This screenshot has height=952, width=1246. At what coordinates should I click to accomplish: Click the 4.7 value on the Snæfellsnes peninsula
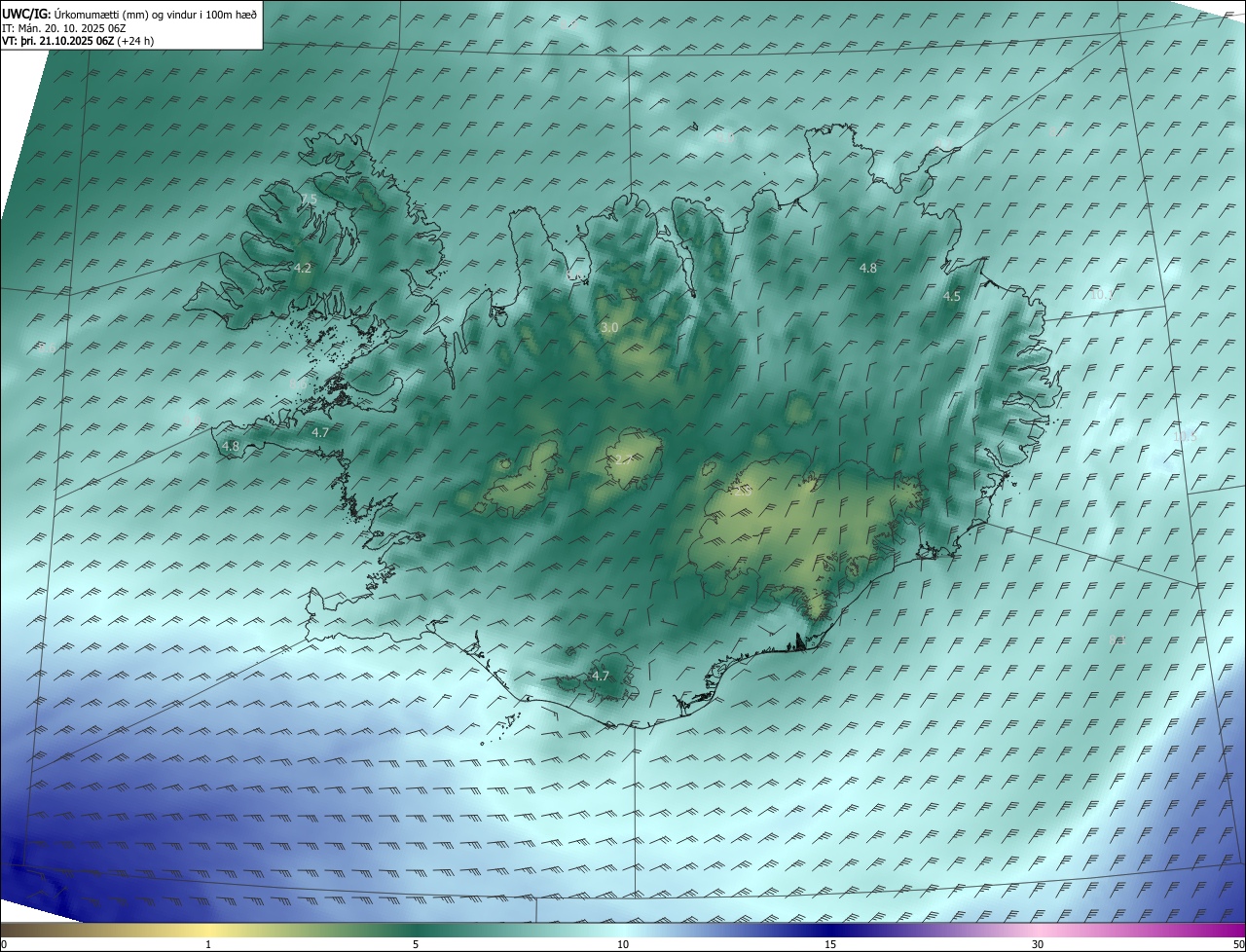click(320, 432)
